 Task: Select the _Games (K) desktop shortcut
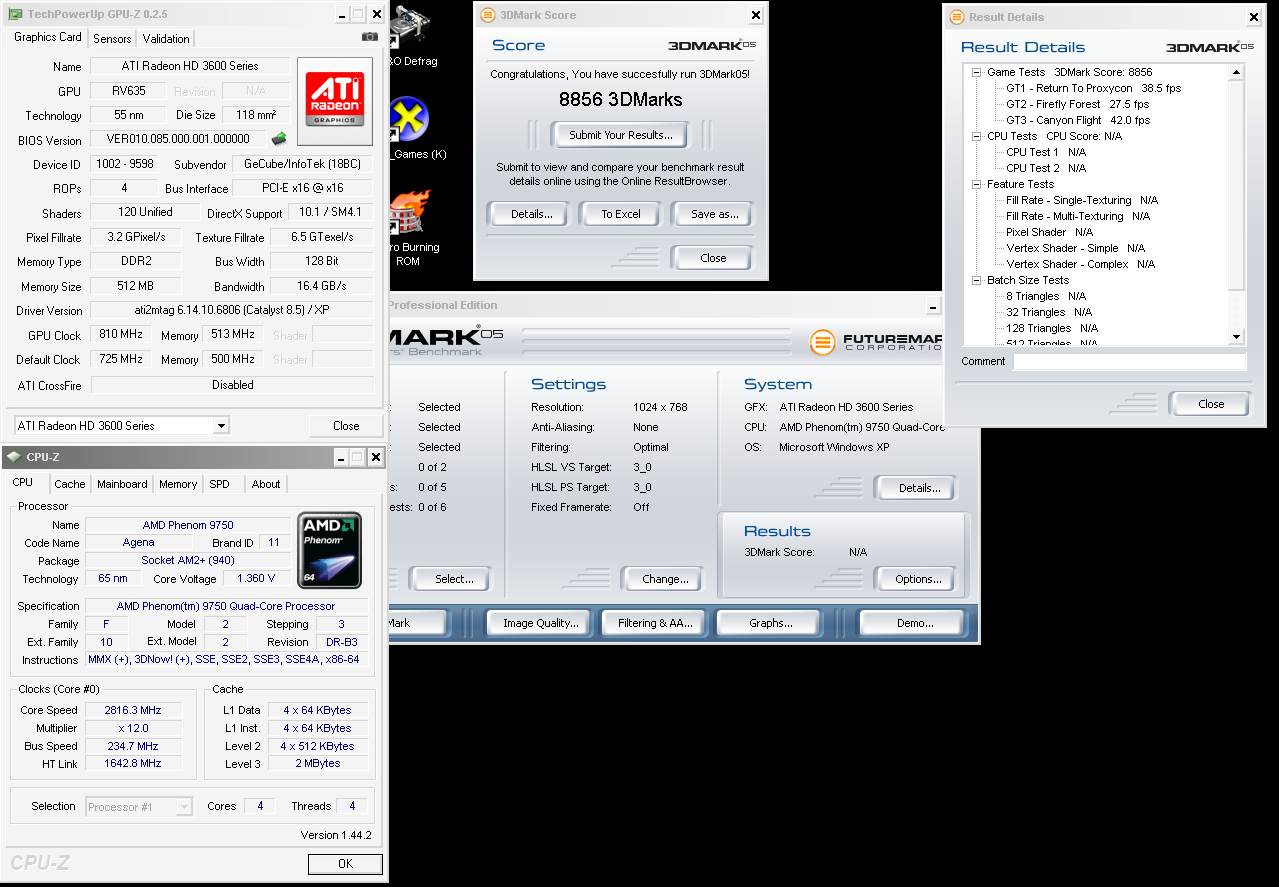(x=413, y=128)
